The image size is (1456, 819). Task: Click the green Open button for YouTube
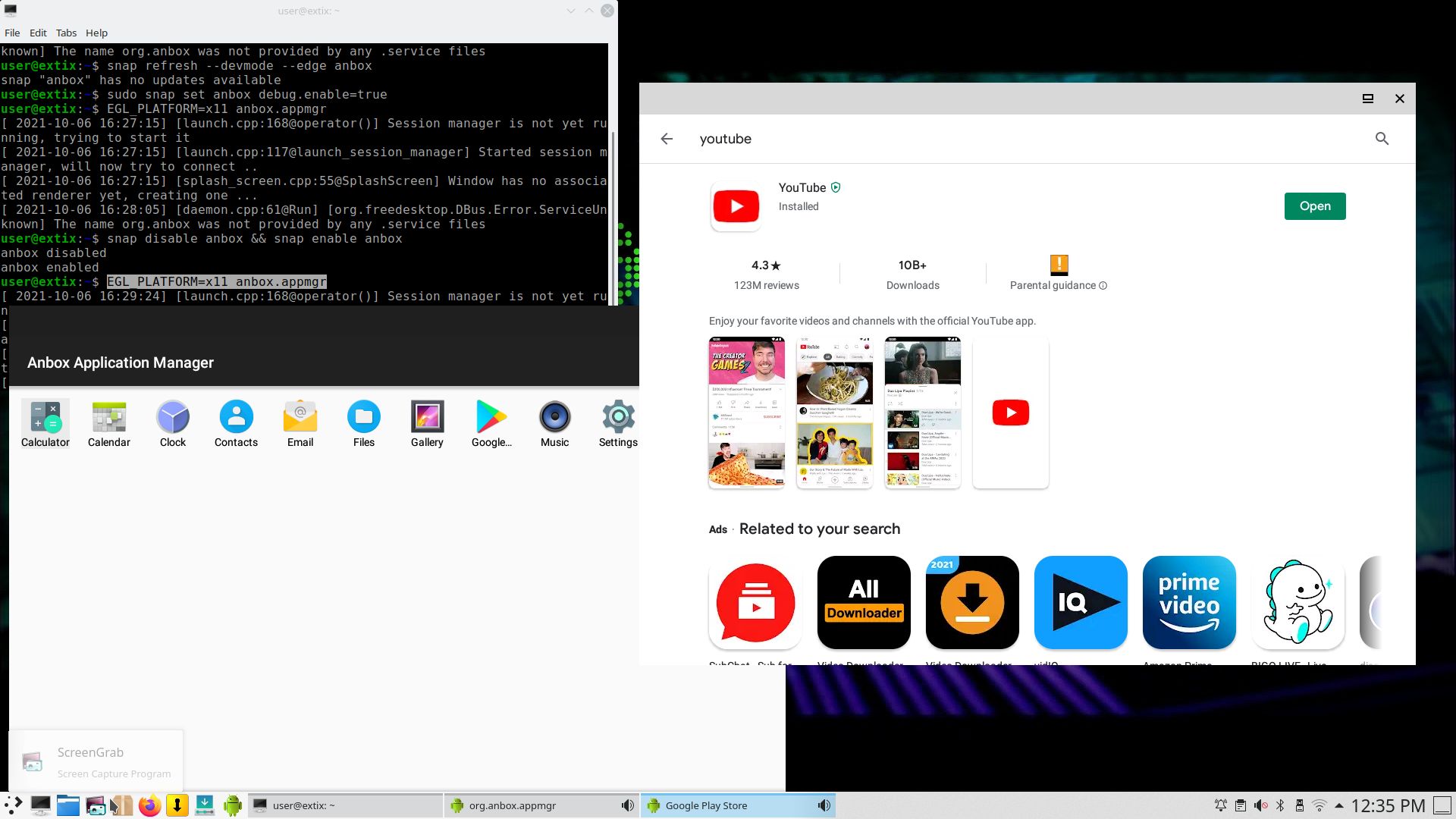pyautogui.click(x=1315, y=206)
